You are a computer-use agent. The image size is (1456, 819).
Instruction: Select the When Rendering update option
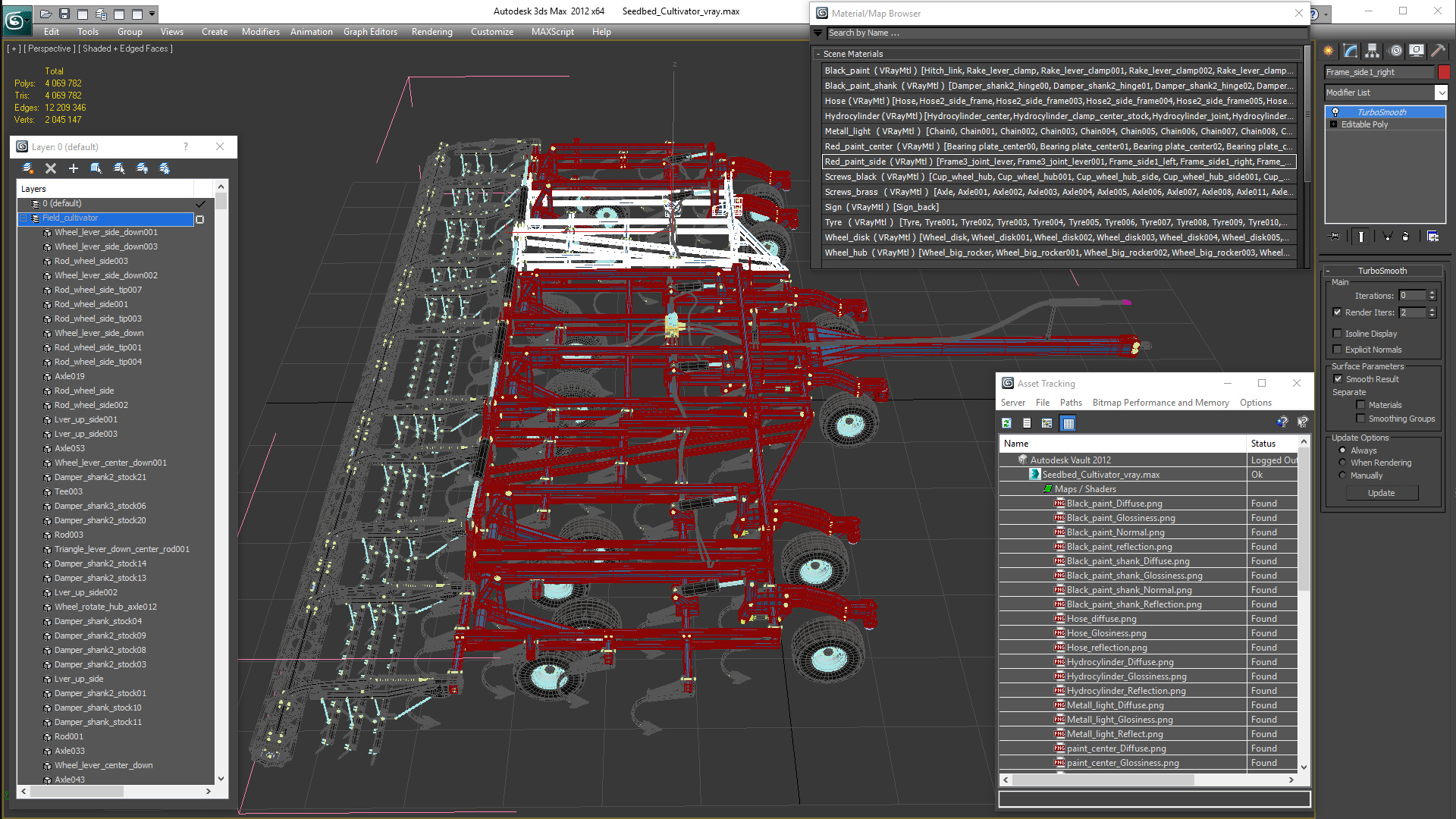1342,463
